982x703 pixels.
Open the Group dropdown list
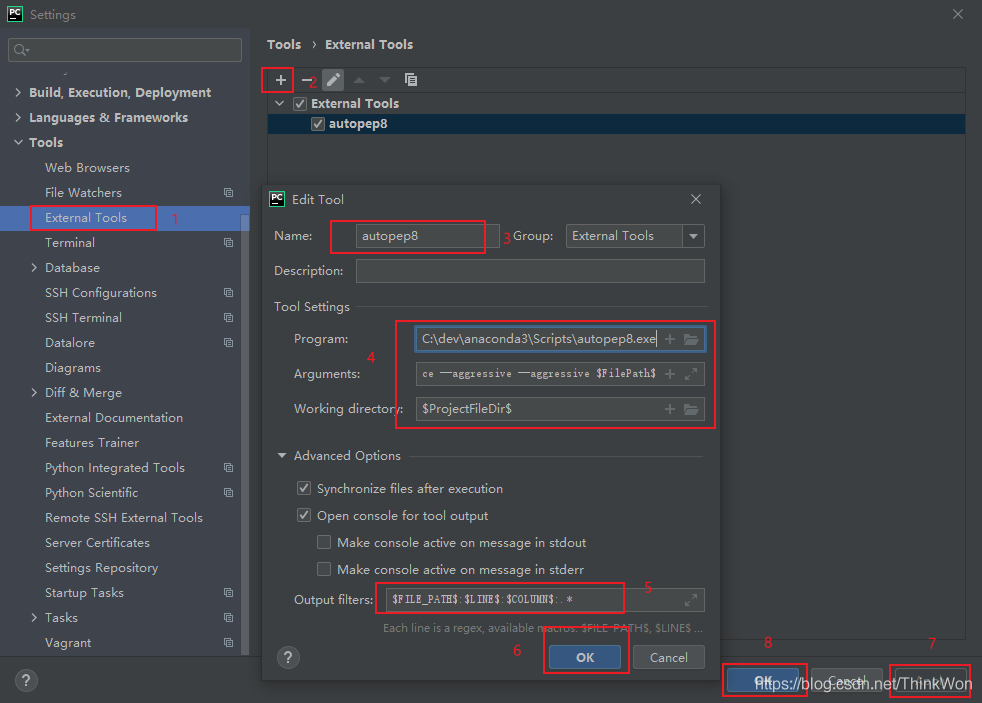(693, 236)
